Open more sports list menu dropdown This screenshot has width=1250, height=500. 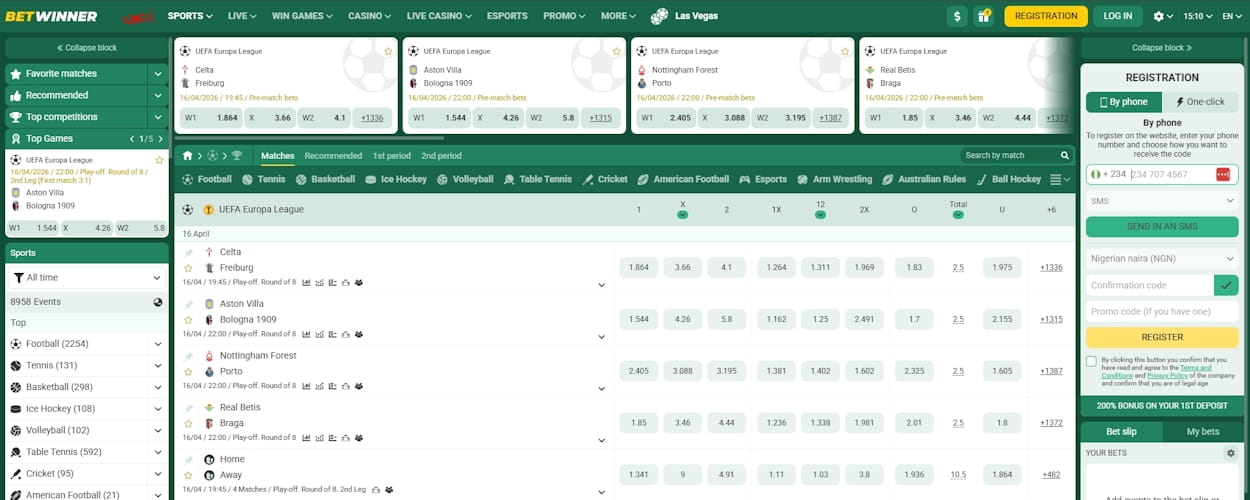1060,179
